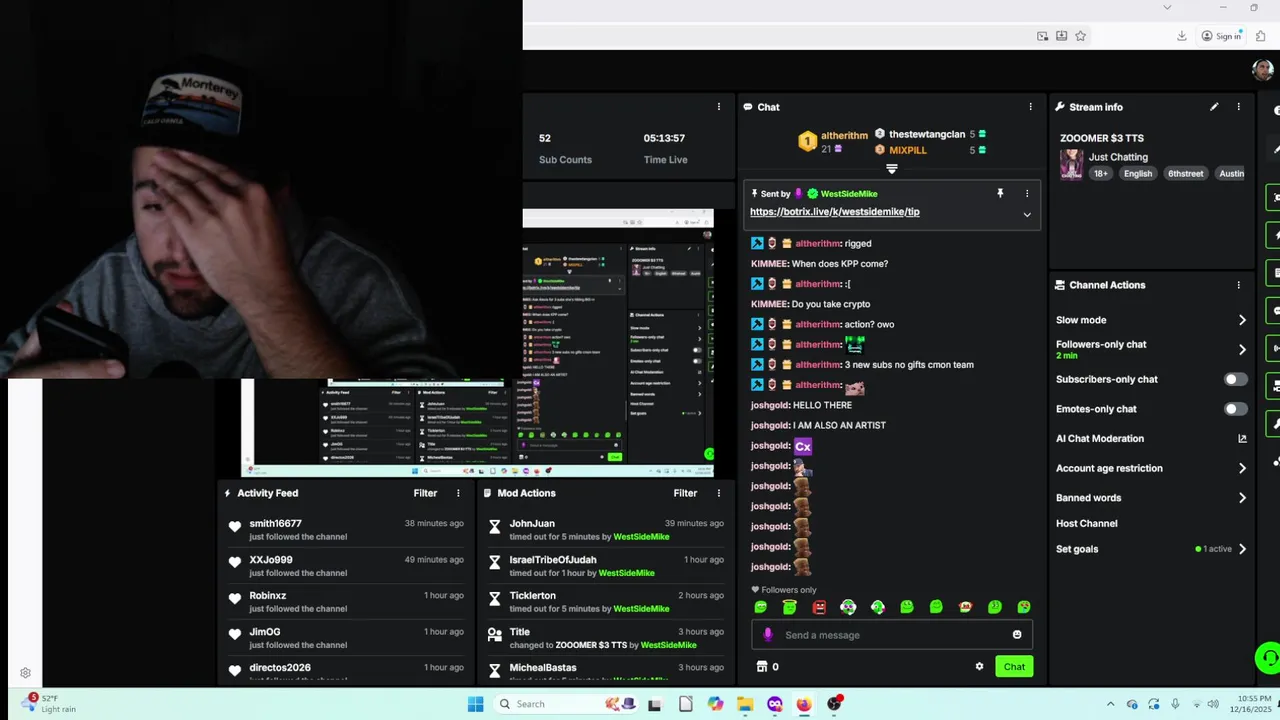Expand Banned words arrow

[x=1242, y=498]
